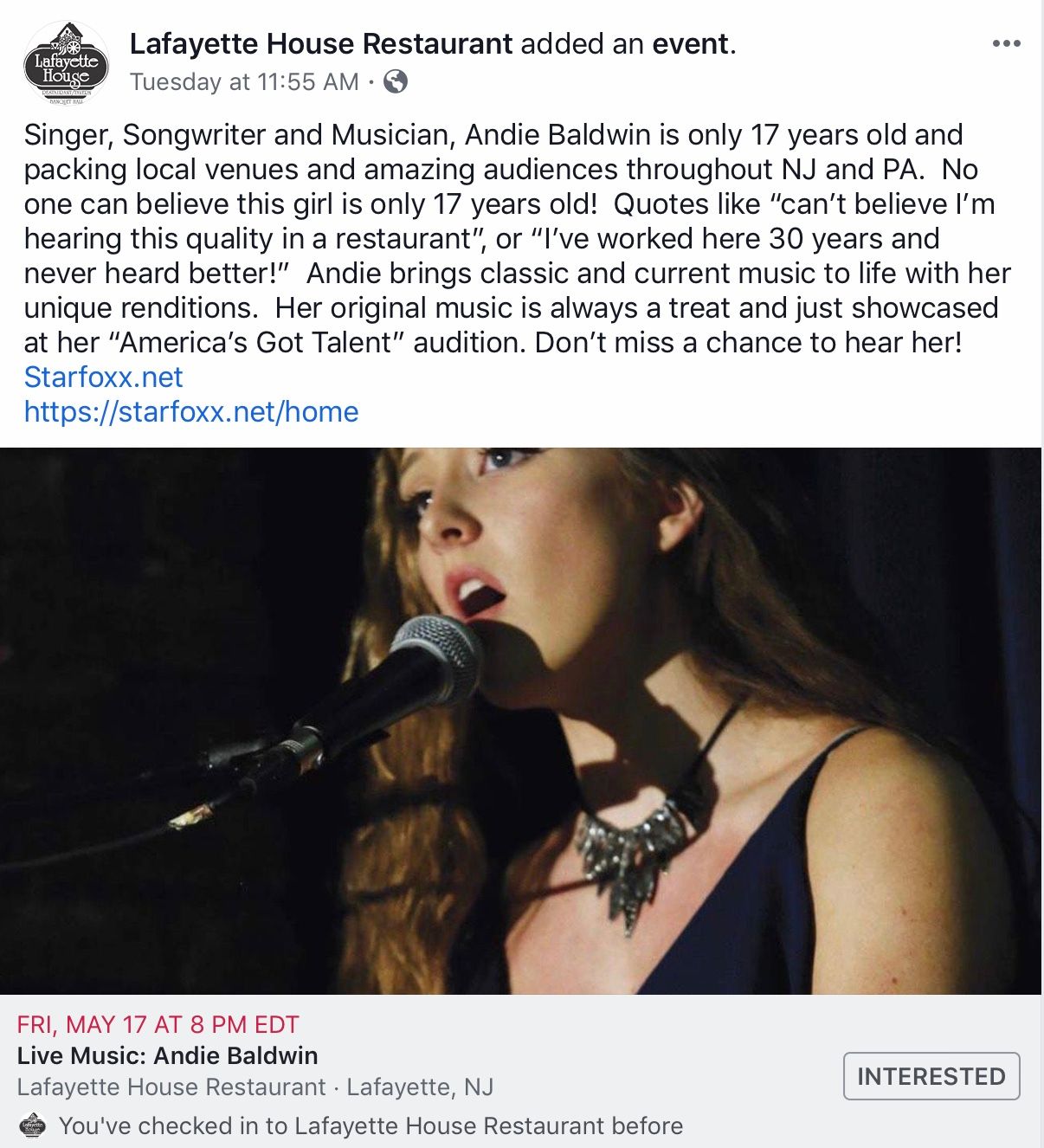Click "added an" text in post header
The height and width of the screenshot is (1148, 1044).
tap(583, 44)
